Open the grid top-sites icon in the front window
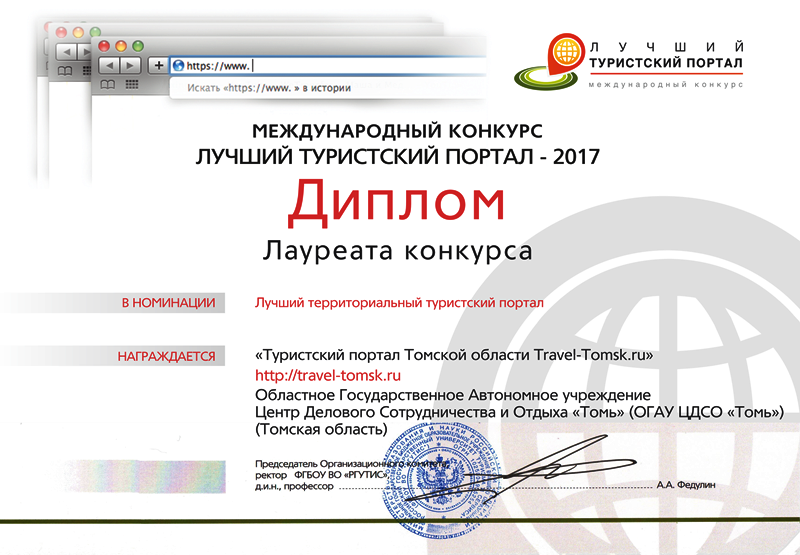The width and height of the screenshot is (800, 555). [132, 84]
